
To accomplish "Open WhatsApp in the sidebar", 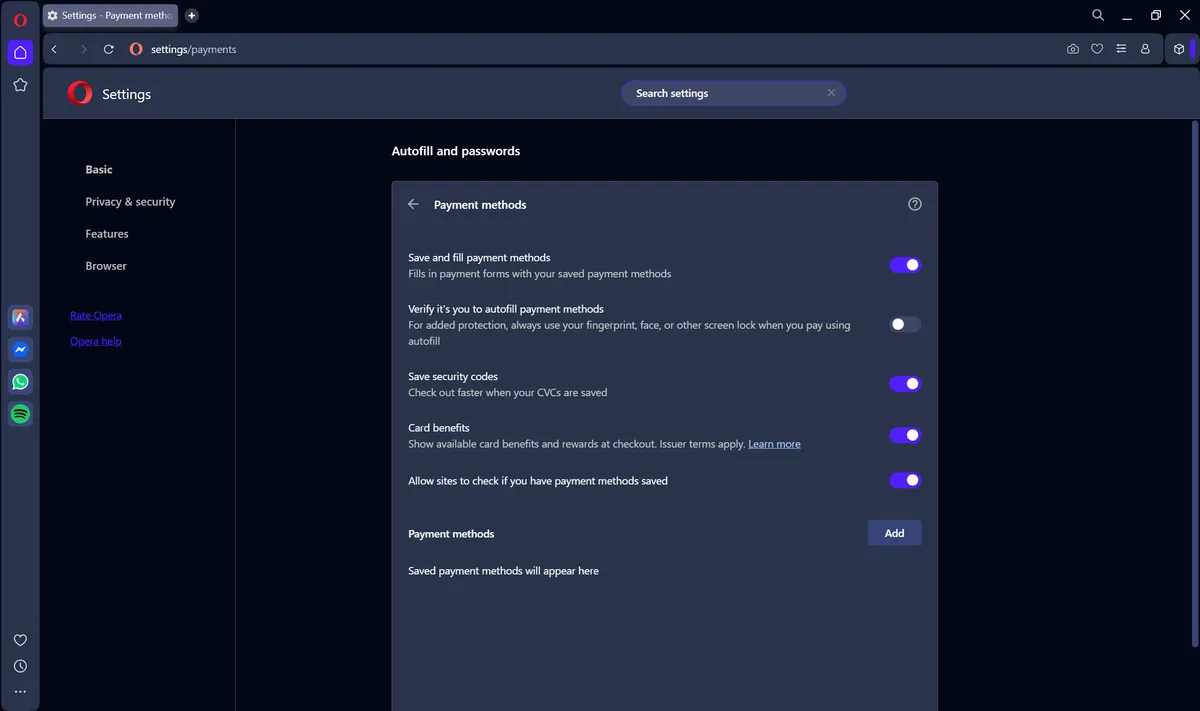I will (x=20, y=382).
